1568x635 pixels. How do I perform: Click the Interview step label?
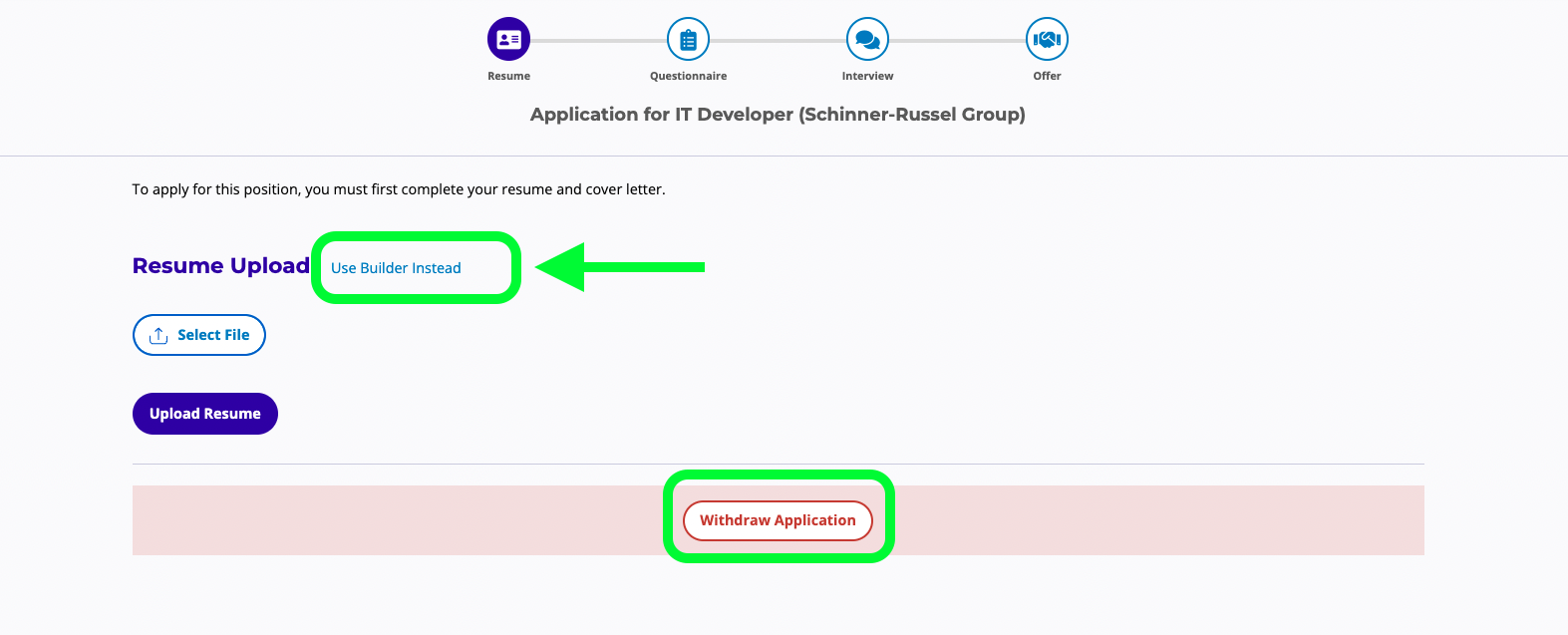(x=867, y=76)
